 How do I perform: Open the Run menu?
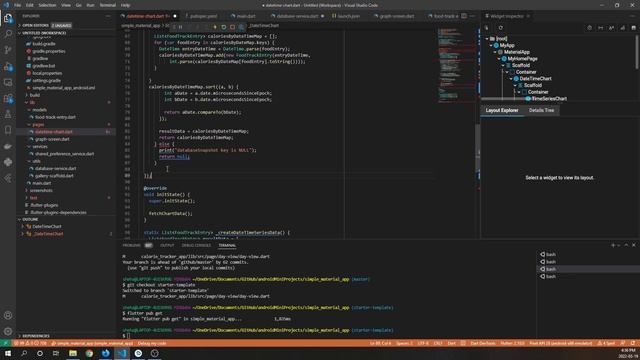(90, 5)
